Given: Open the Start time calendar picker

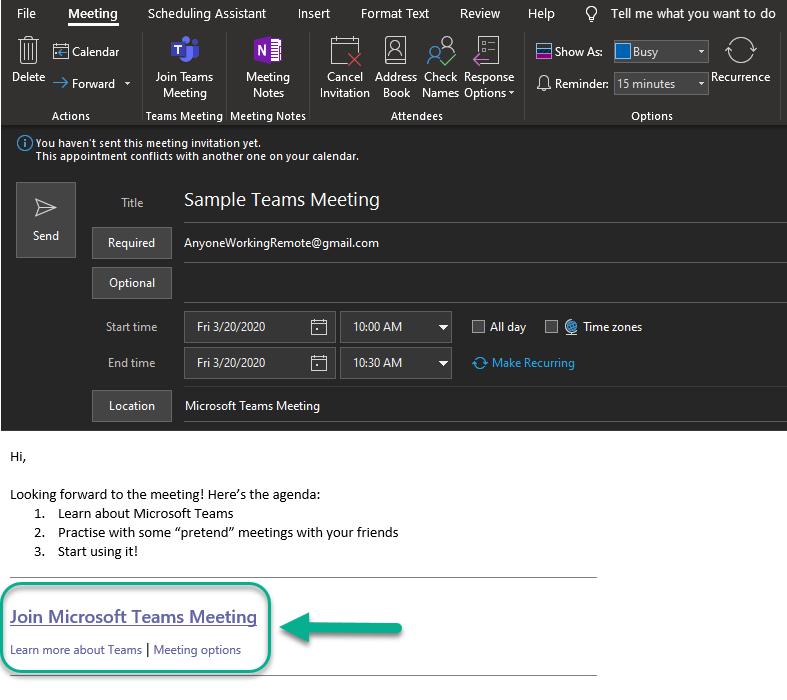Looking at the screenshot, I should tap(319, 327).
